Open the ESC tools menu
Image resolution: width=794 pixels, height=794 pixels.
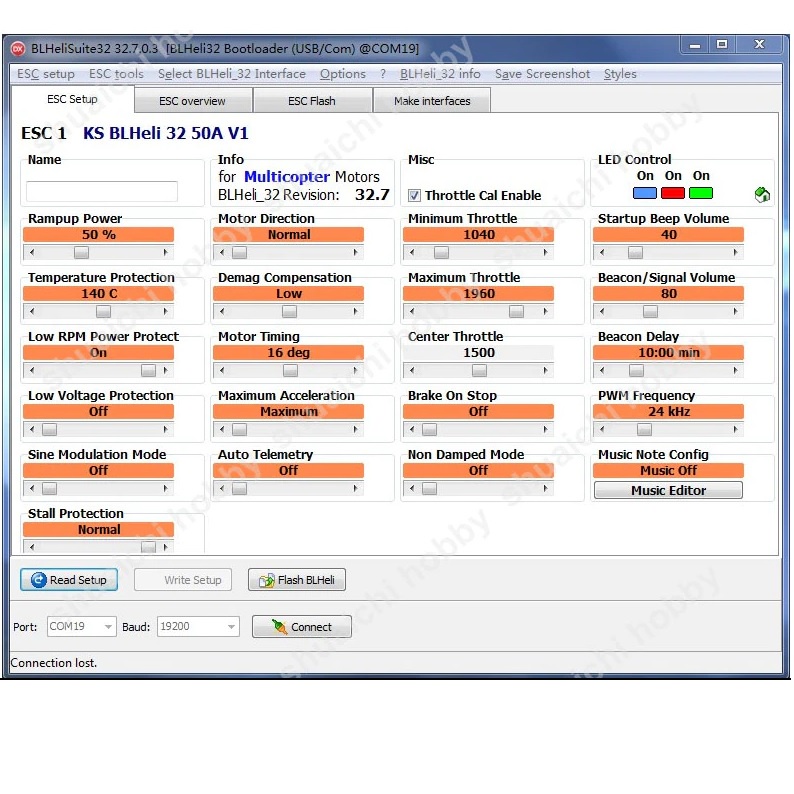click(x=116, y=74)
